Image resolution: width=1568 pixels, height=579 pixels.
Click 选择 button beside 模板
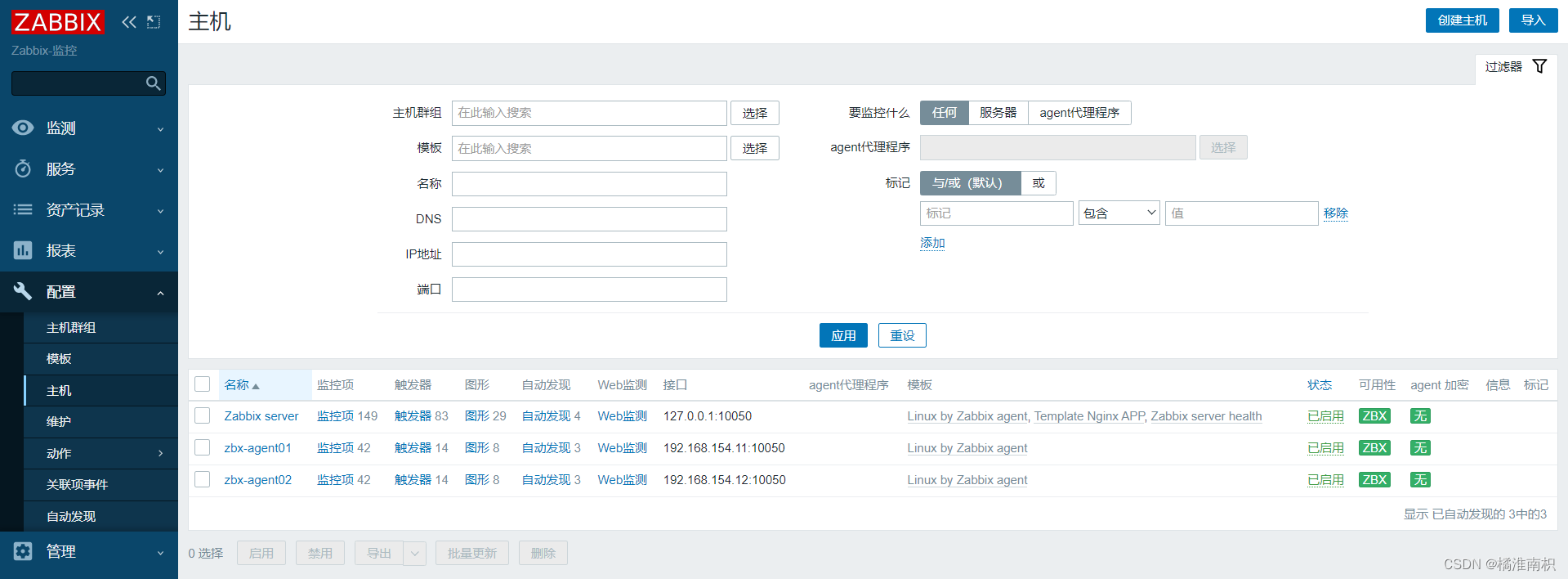click(x=755, y=148)
